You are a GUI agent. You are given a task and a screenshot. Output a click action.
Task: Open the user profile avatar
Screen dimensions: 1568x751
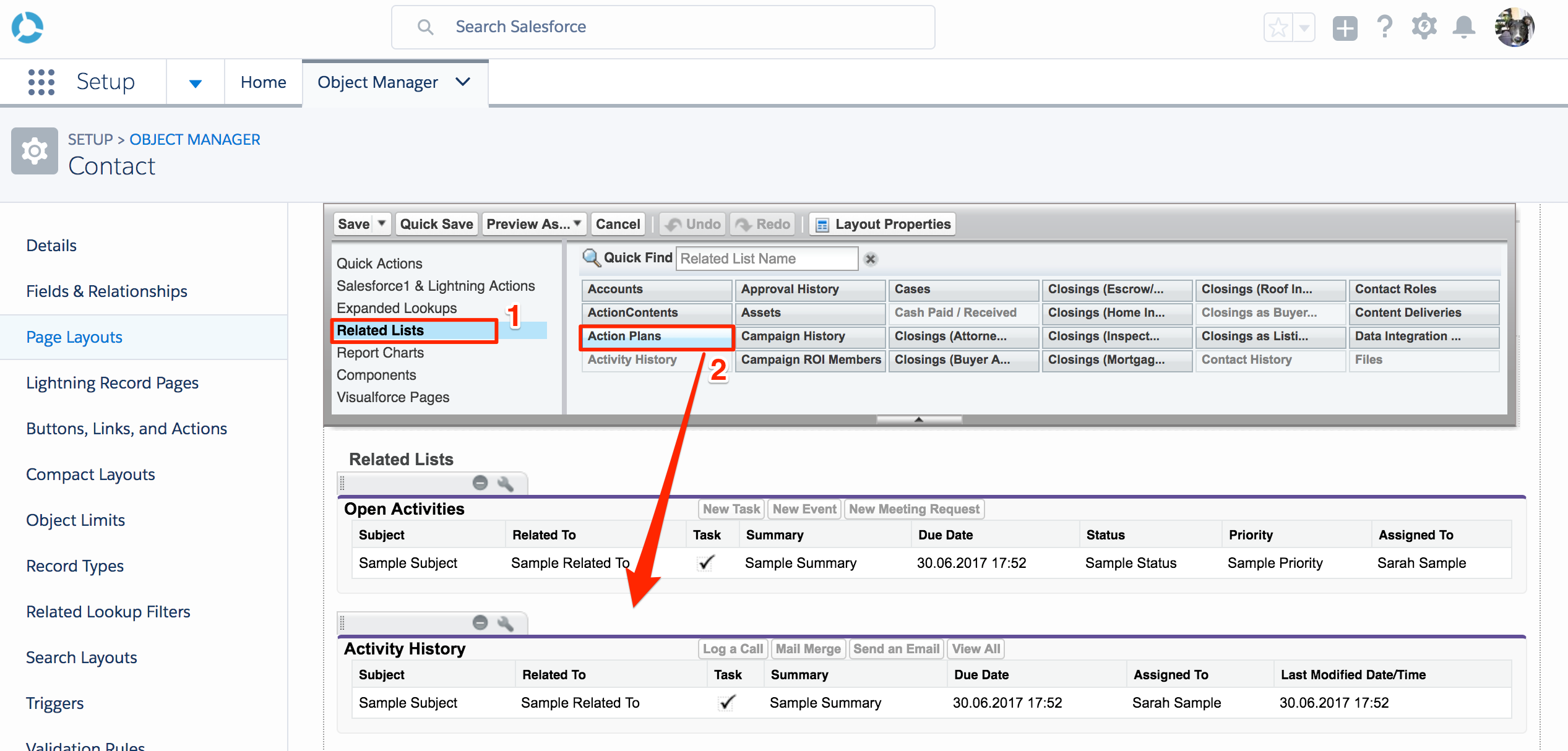point(1514,27)
